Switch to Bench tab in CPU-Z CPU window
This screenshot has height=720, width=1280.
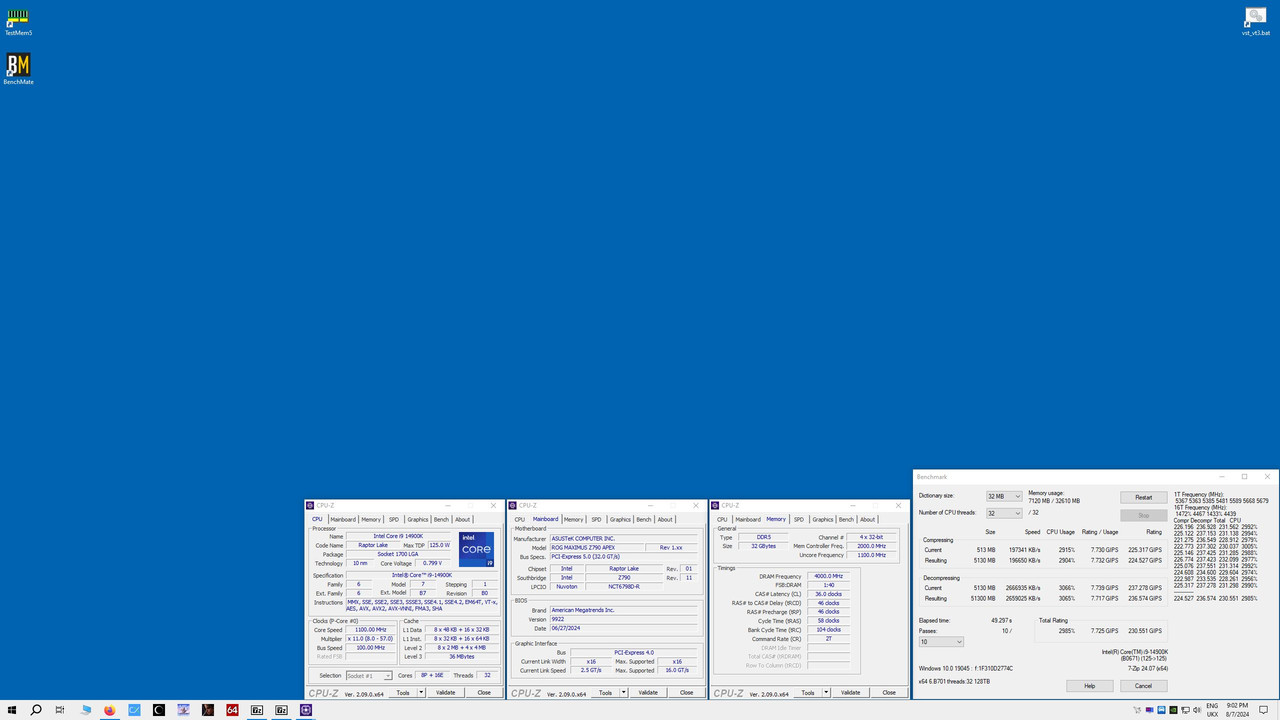[441, 519]
